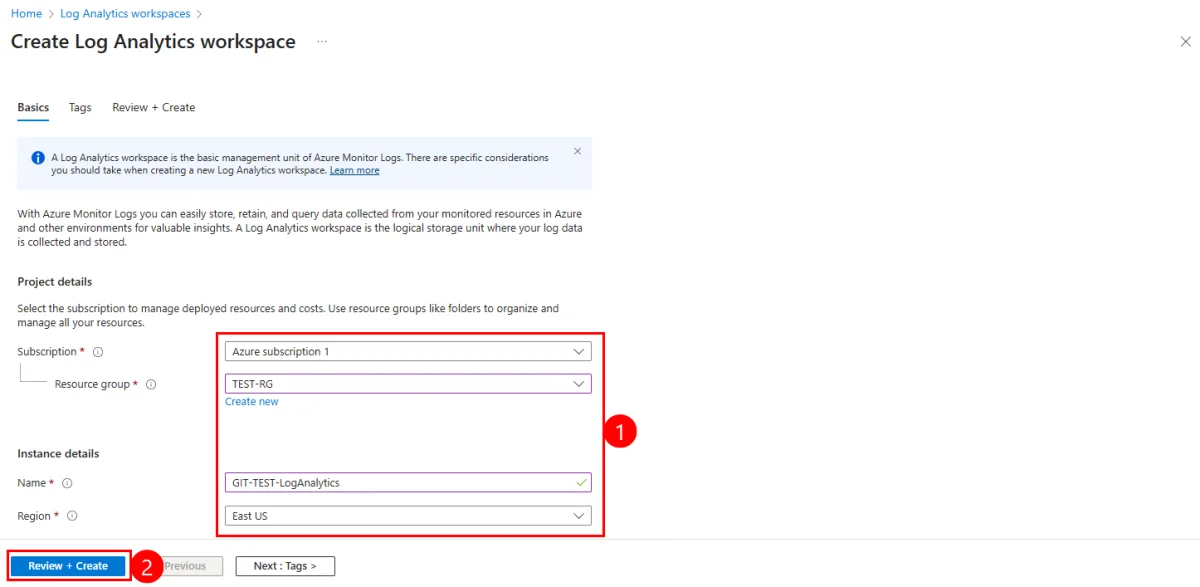Click the info icon next to Name
This screenshot has height=587, width=1200.
point(67,483)
